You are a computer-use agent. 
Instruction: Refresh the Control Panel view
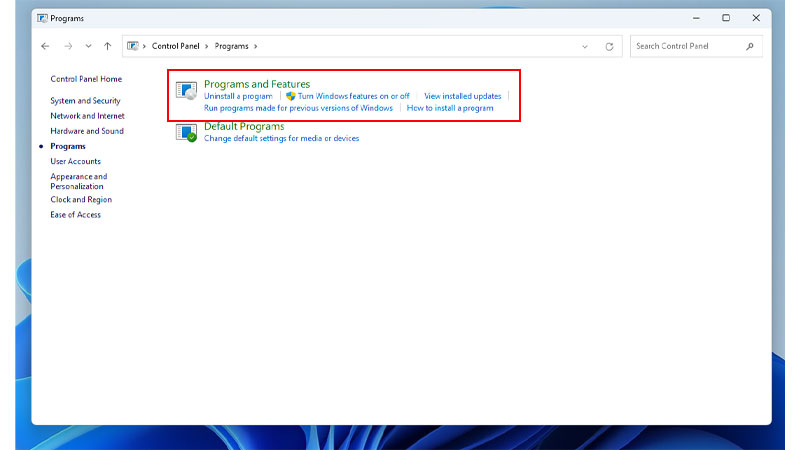pos(609,46)
